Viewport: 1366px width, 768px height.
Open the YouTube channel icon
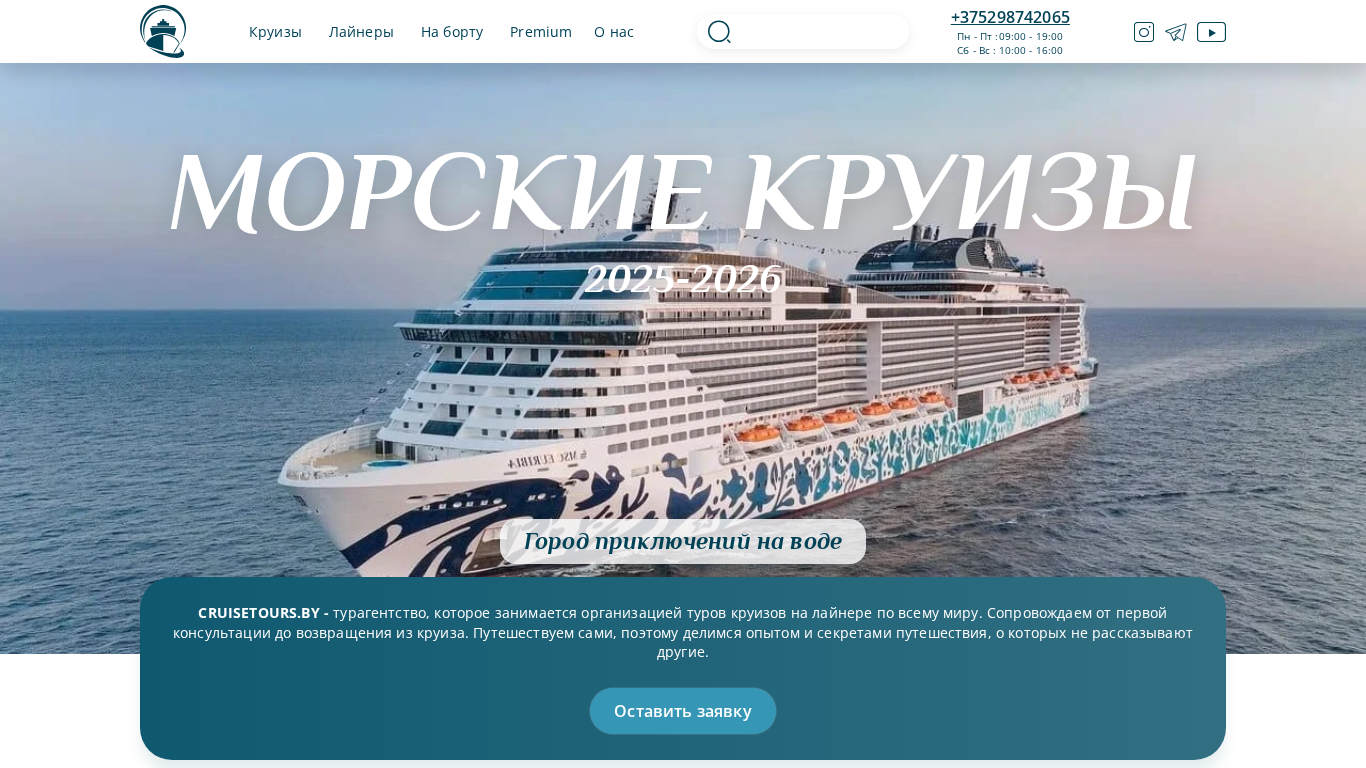click(x=1211, y=32)
